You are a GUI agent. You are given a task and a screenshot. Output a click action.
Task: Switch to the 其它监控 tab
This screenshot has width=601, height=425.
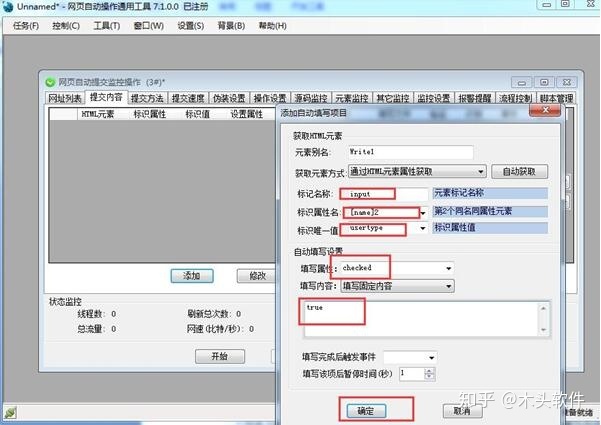(392, 98)
